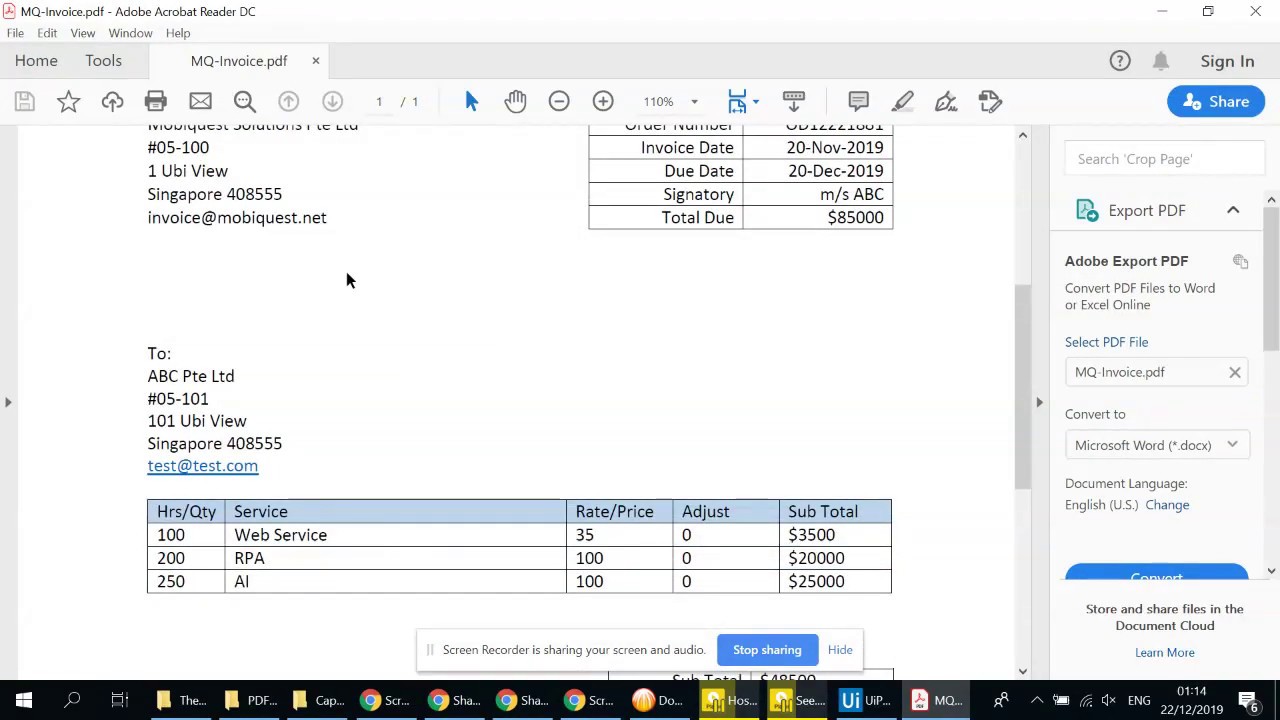Choose the Selection arrow tool

472,101
